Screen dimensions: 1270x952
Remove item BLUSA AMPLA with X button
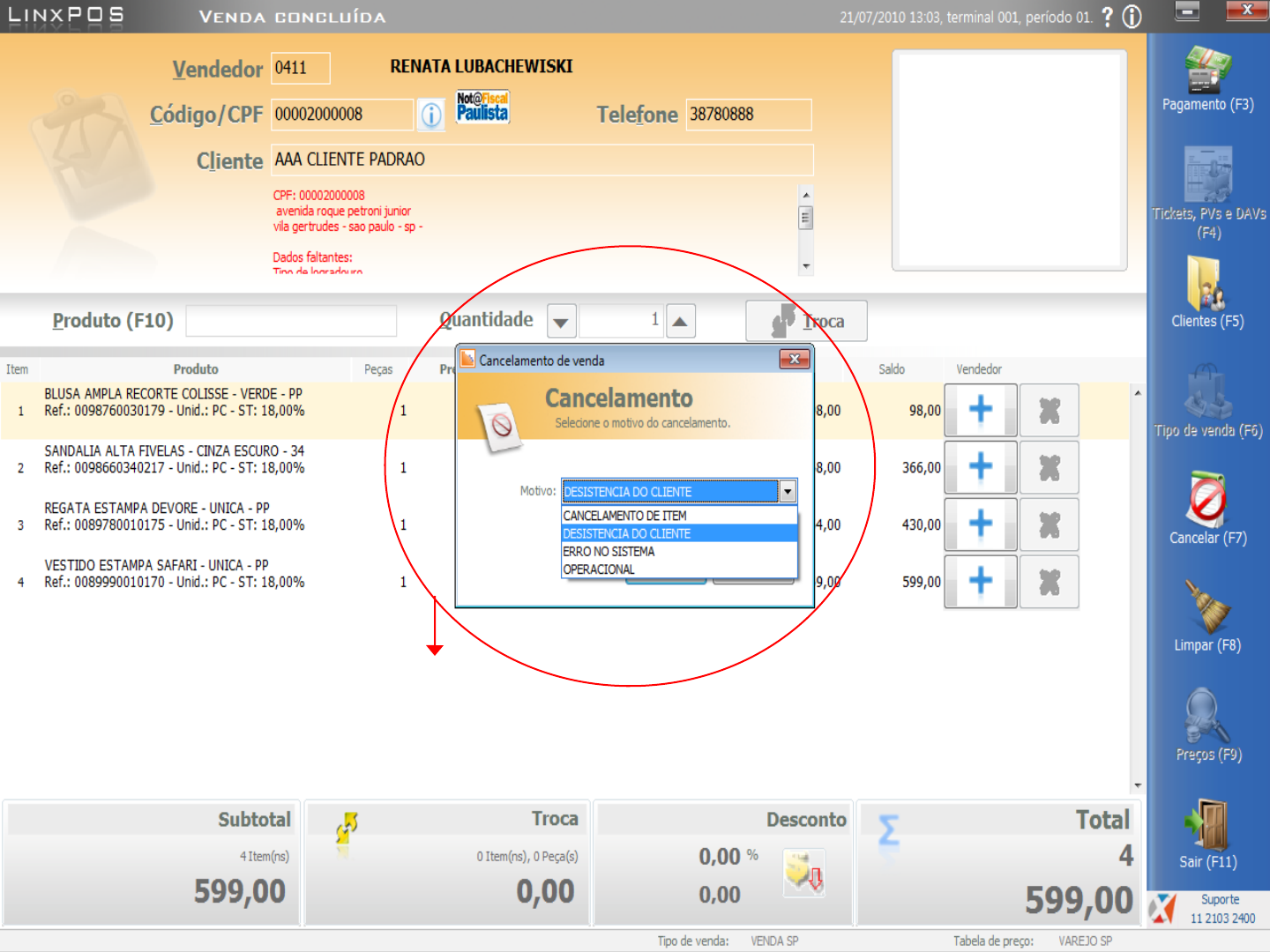1050,410
